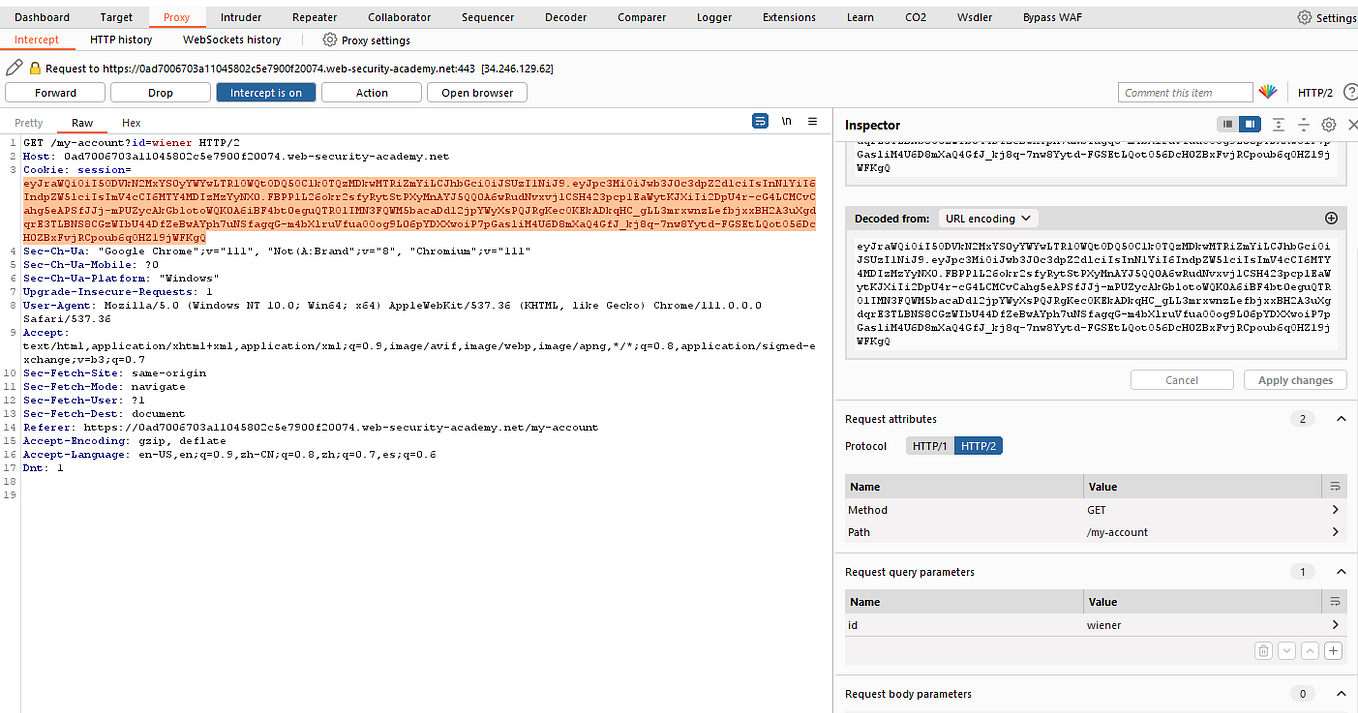Forward the intercepted request
The height and width of the screenshot is (713, 1358).
[x=55, y=91]
